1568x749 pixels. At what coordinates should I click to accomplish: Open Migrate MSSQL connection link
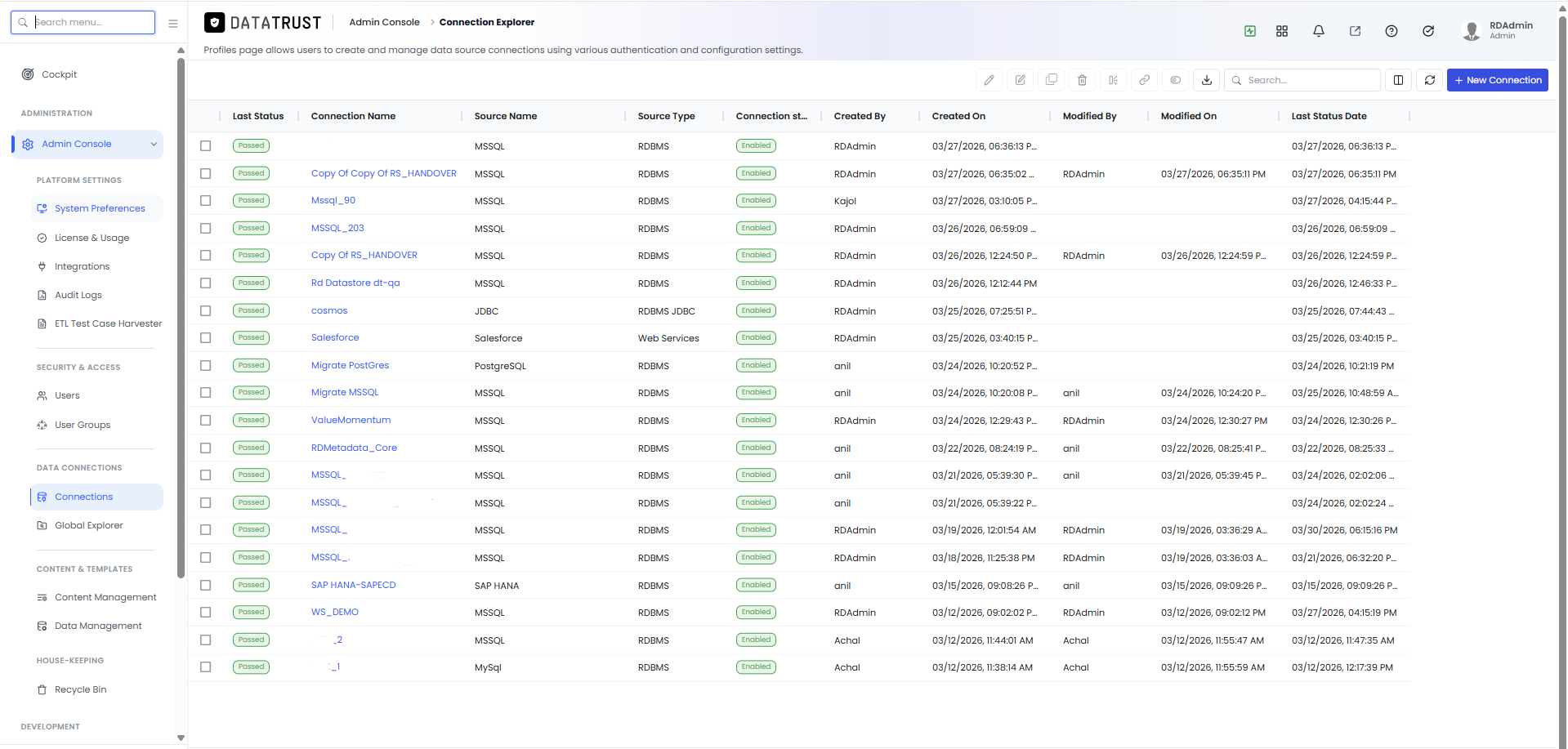345,392
